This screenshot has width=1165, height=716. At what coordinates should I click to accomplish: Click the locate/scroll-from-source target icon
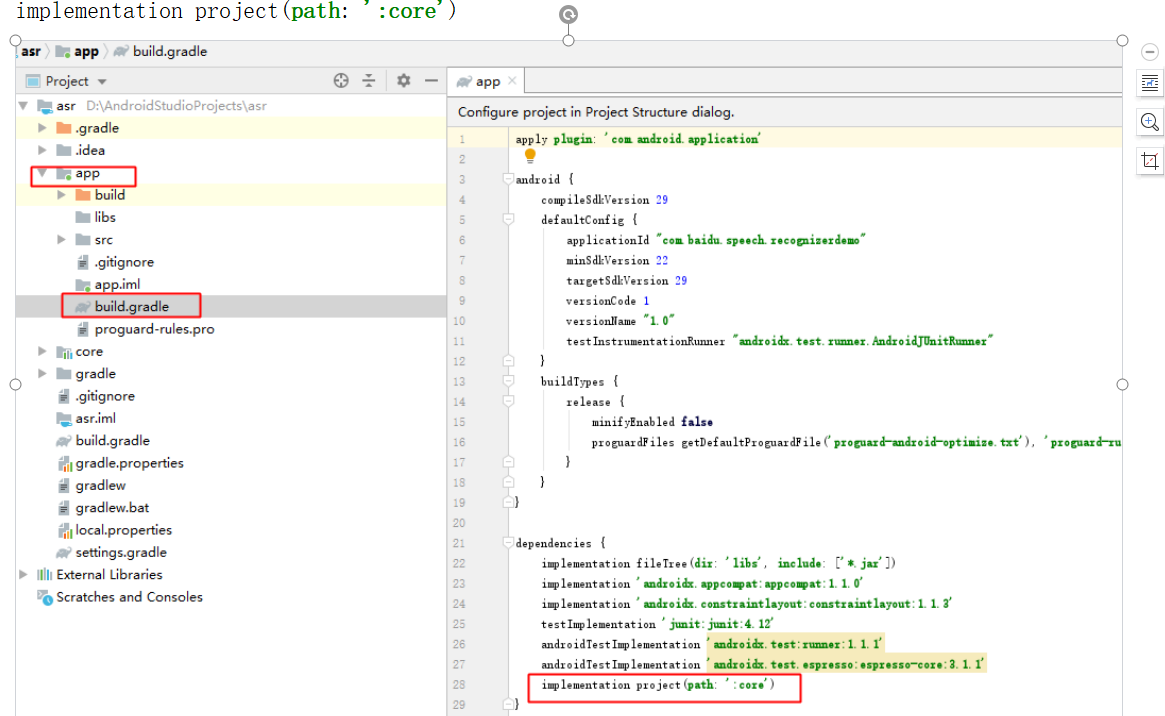tap(341, 81)
